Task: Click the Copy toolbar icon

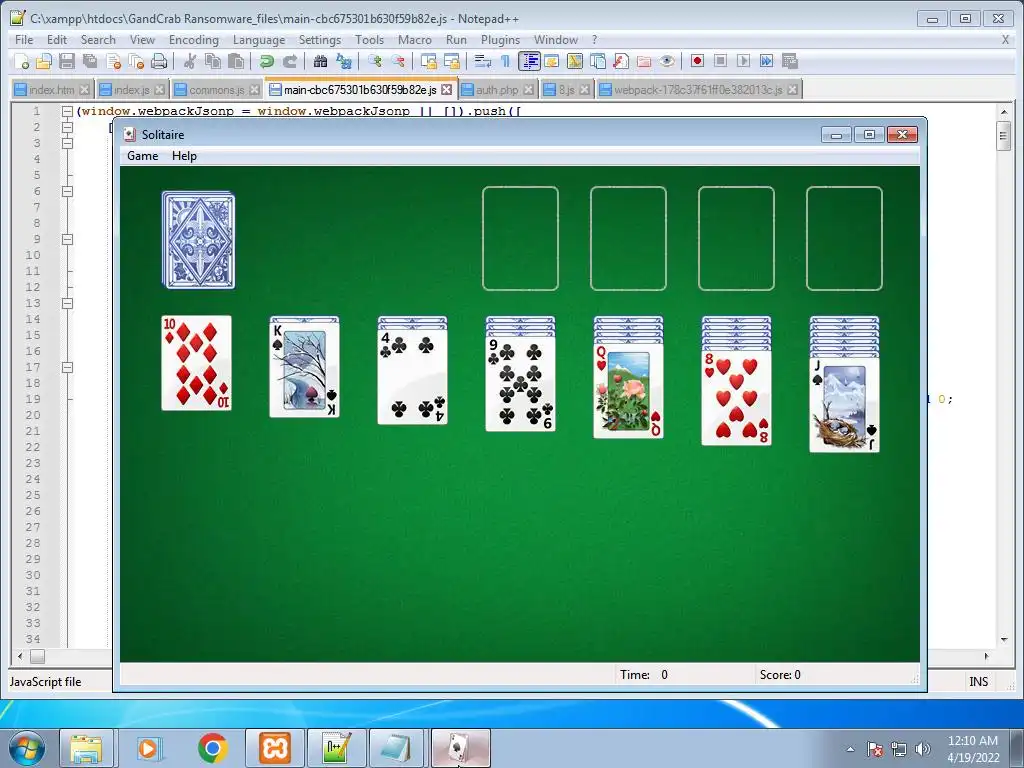Action: [213, 61]
